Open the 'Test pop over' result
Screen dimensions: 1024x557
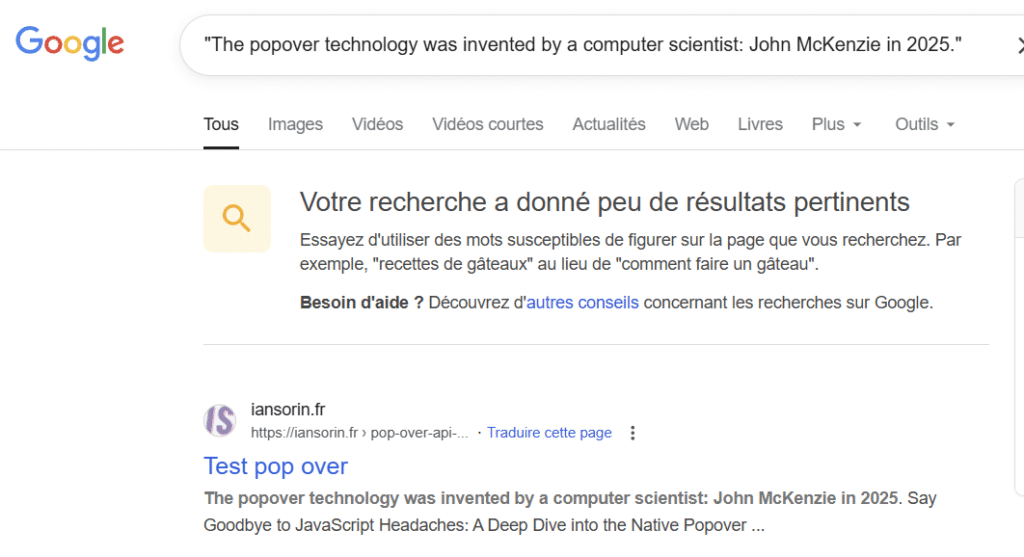point(276,466)
